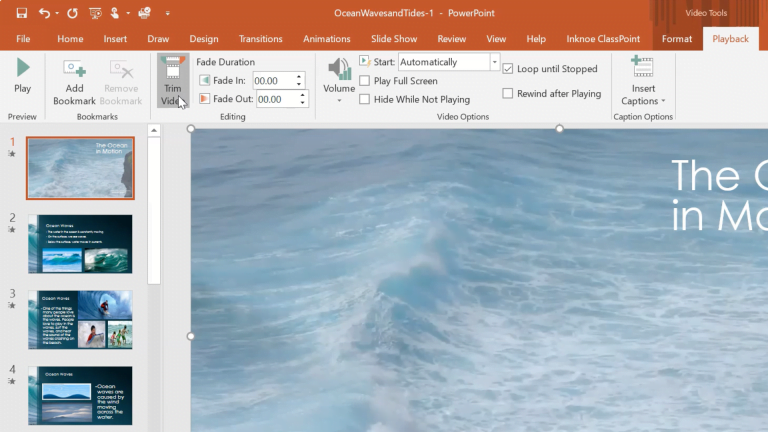
Task: Click the Fade In icon
Action: click(x=204, y=80)
